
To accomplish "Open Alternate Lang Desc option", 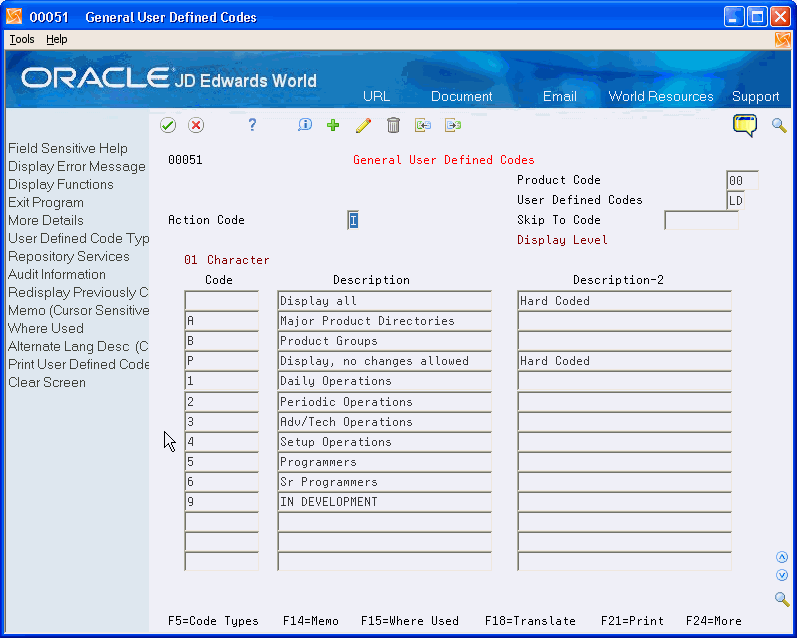I will (x=78, y=347).
